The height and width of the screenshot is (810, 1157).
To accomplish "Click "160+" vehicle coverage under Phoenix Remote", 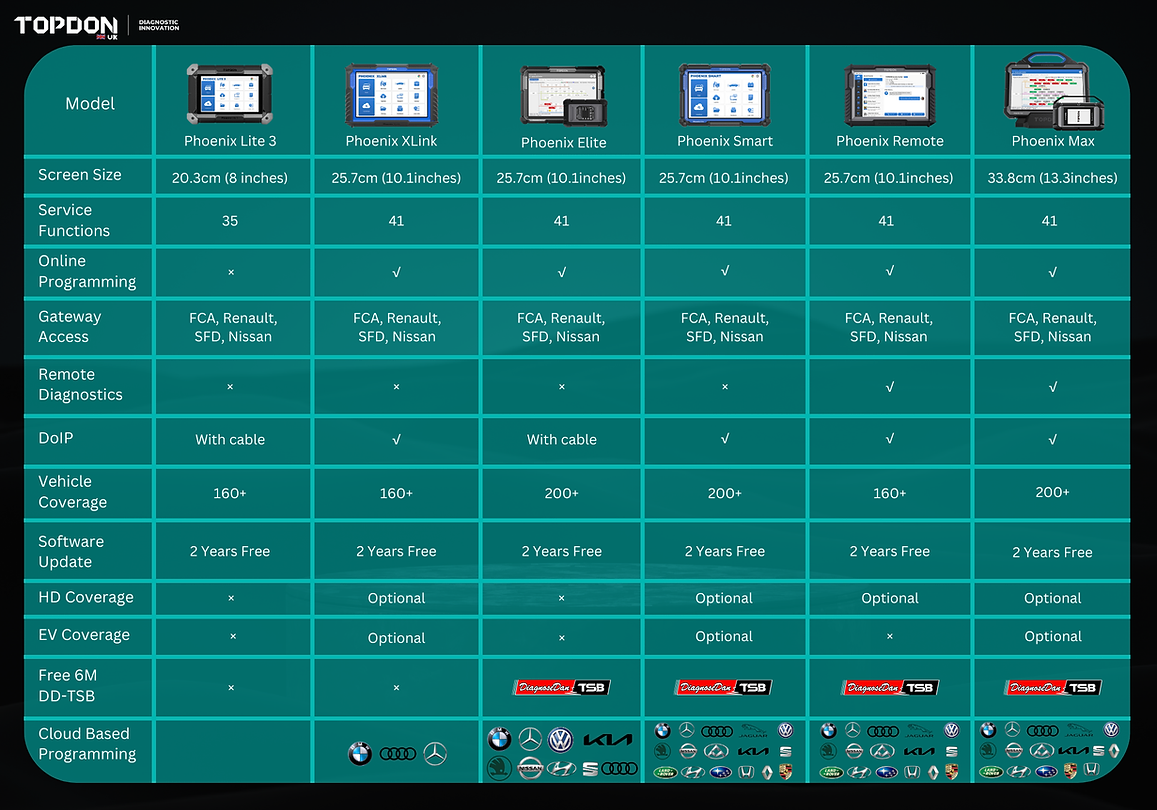I will pyautogui.click(x=889, y=494).
